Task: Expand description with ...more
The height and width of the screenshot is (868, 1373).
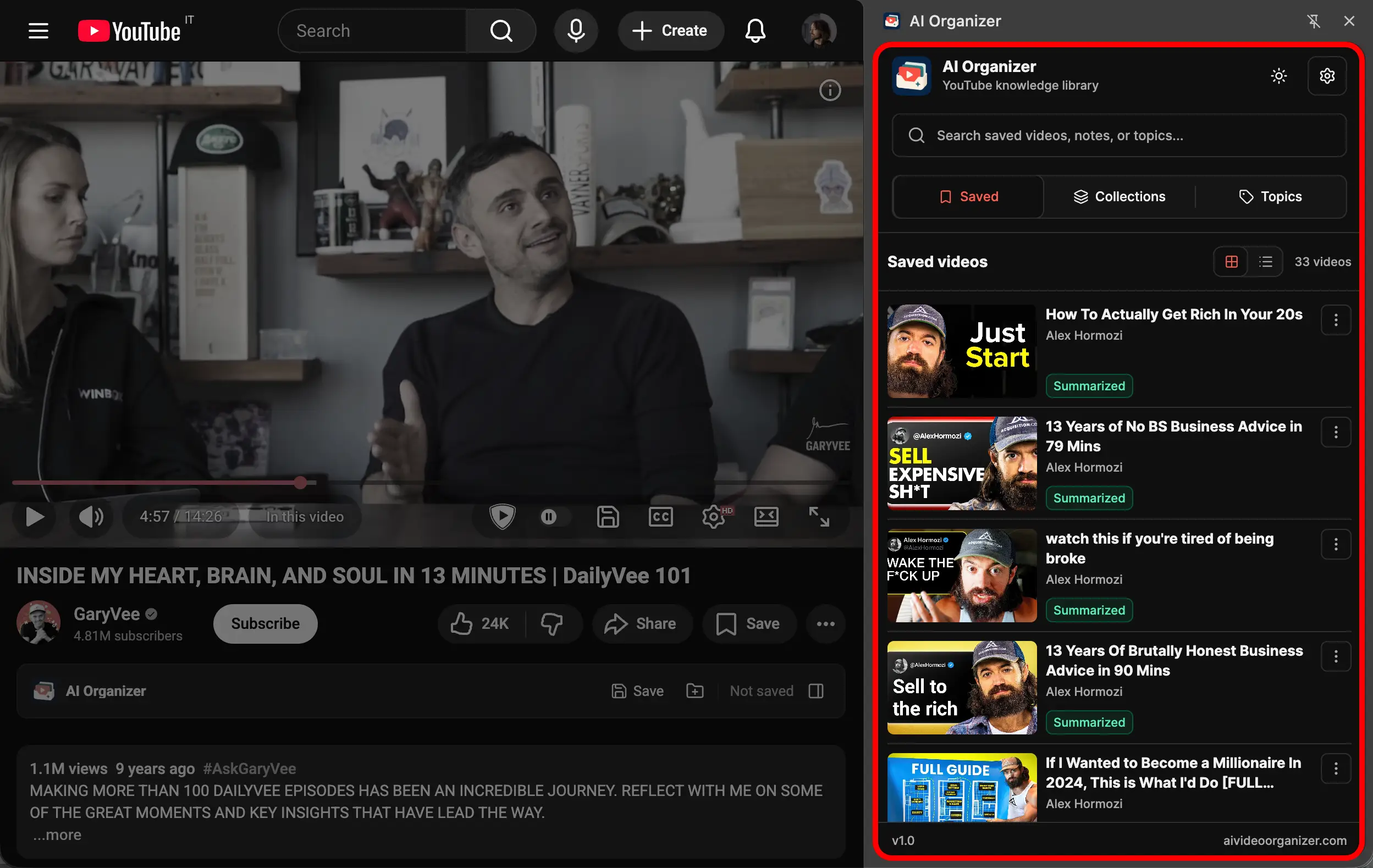Action: 57,834
